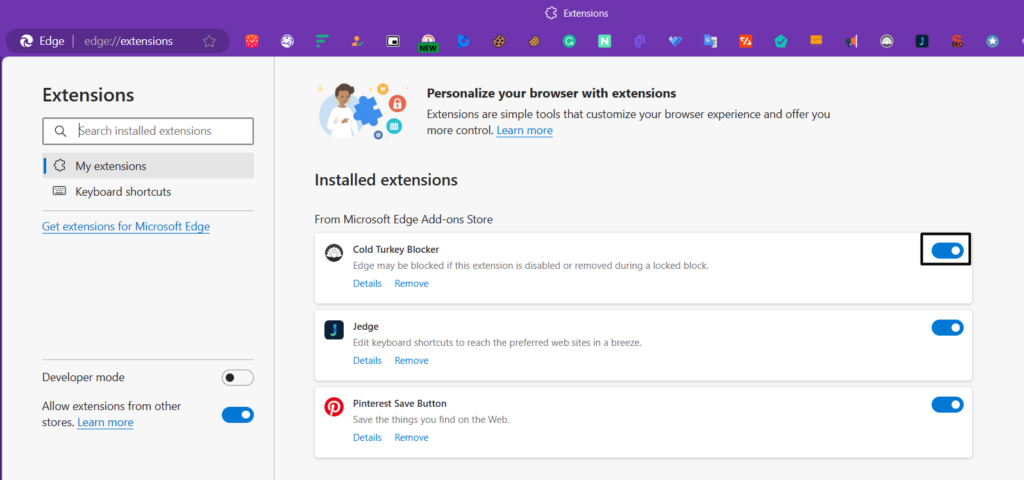Click the Pinterest Save Button logo
The width and height of the screenshot is (1024, 480).
pyautogui.click(x=334, y=407)
